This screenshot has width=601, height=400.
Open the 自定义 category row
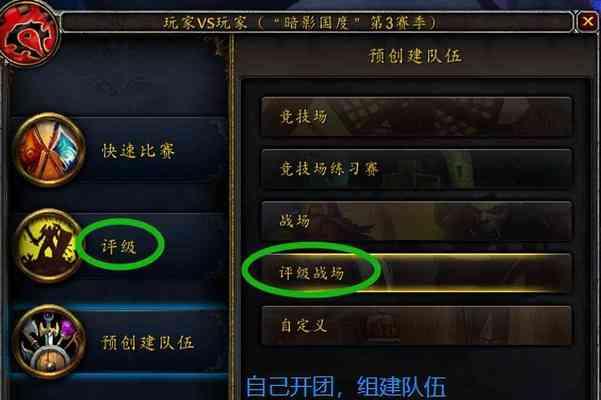pyautogui.click(x=417, y=326)
